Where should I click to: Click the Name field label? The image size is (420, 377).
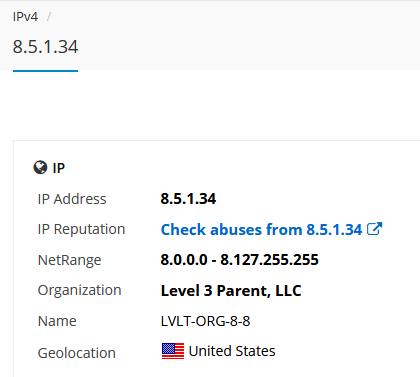(x=57, y=321)
